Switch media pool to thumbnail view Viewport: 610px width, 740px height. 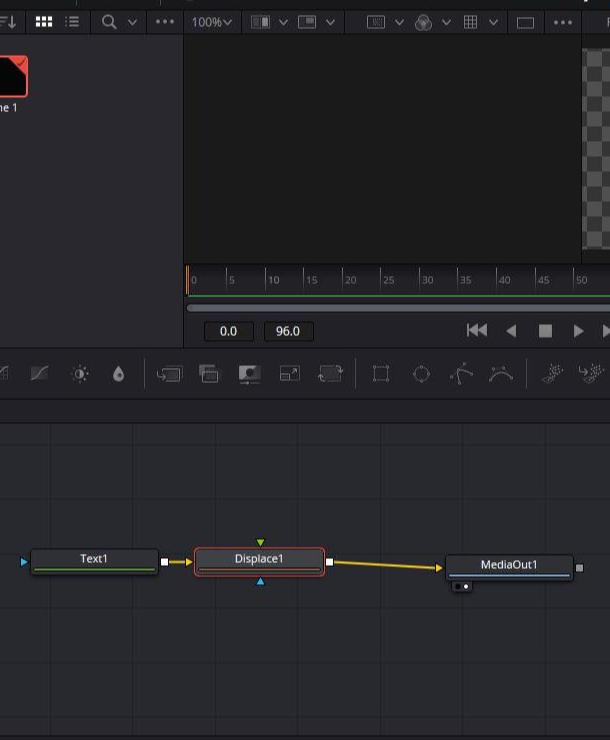click(44, 22)
